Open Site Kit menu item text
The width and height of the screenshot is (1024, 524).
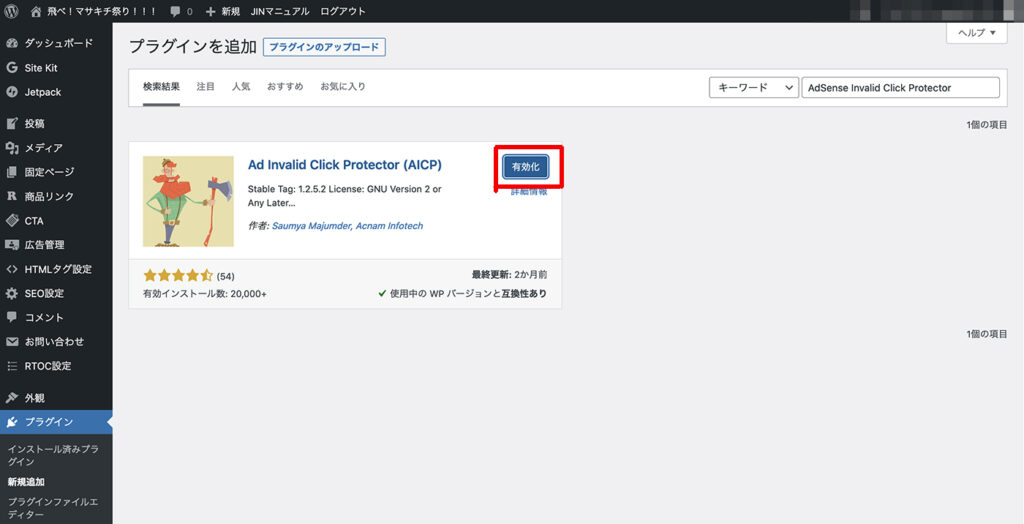(x=41, y=68)
